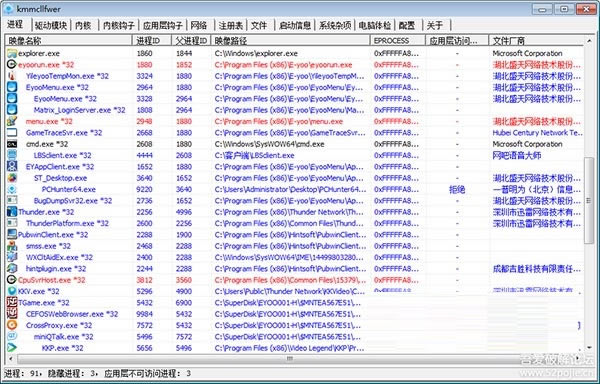Click the horizontal scrollbar thumb

[290, 358]
